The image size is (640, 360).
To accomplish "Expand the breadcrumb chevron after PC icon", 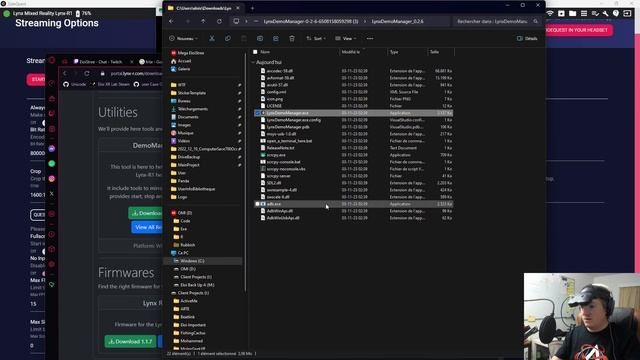I will tap(246, 21).
